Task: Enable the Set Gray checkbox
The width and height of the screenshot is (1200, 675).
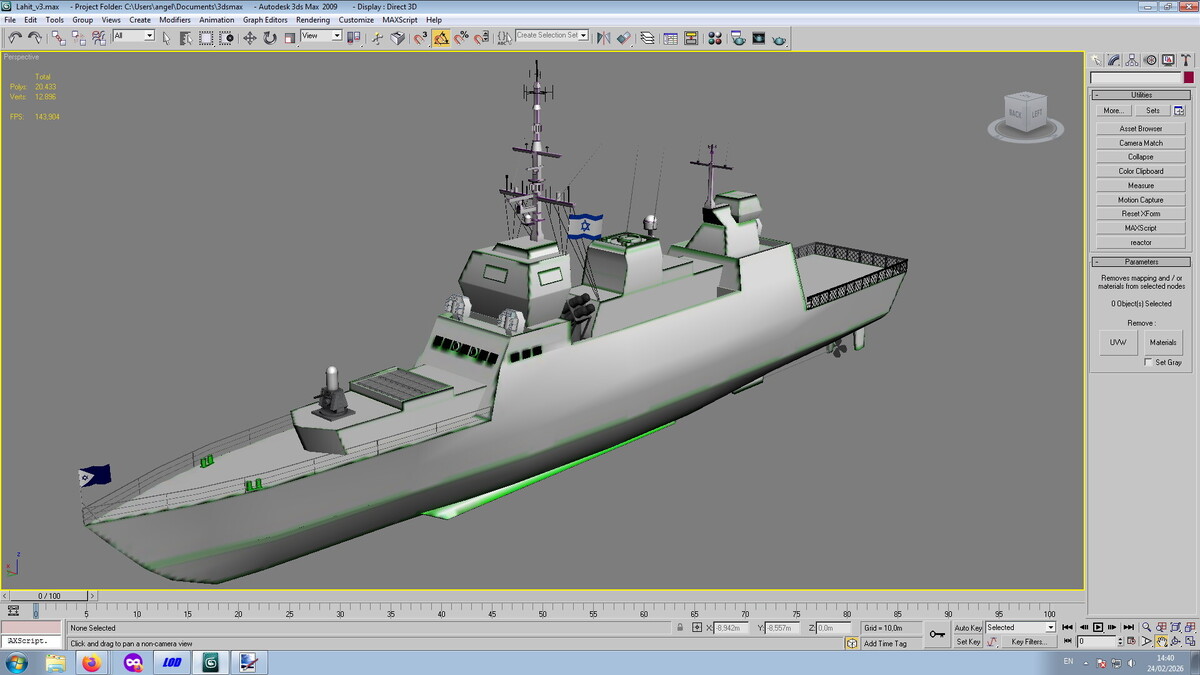Action: 1149,362
